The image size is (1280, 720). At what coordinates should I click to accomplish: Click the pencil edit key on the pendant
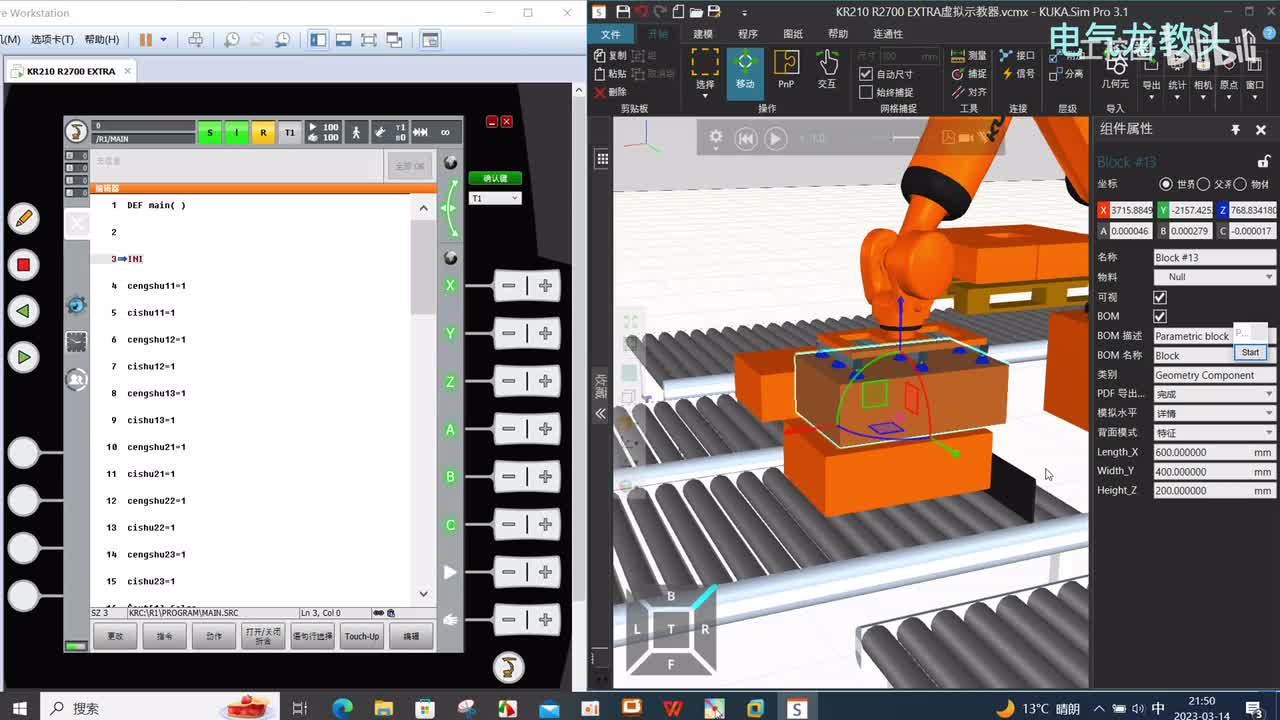coord(23,217)
